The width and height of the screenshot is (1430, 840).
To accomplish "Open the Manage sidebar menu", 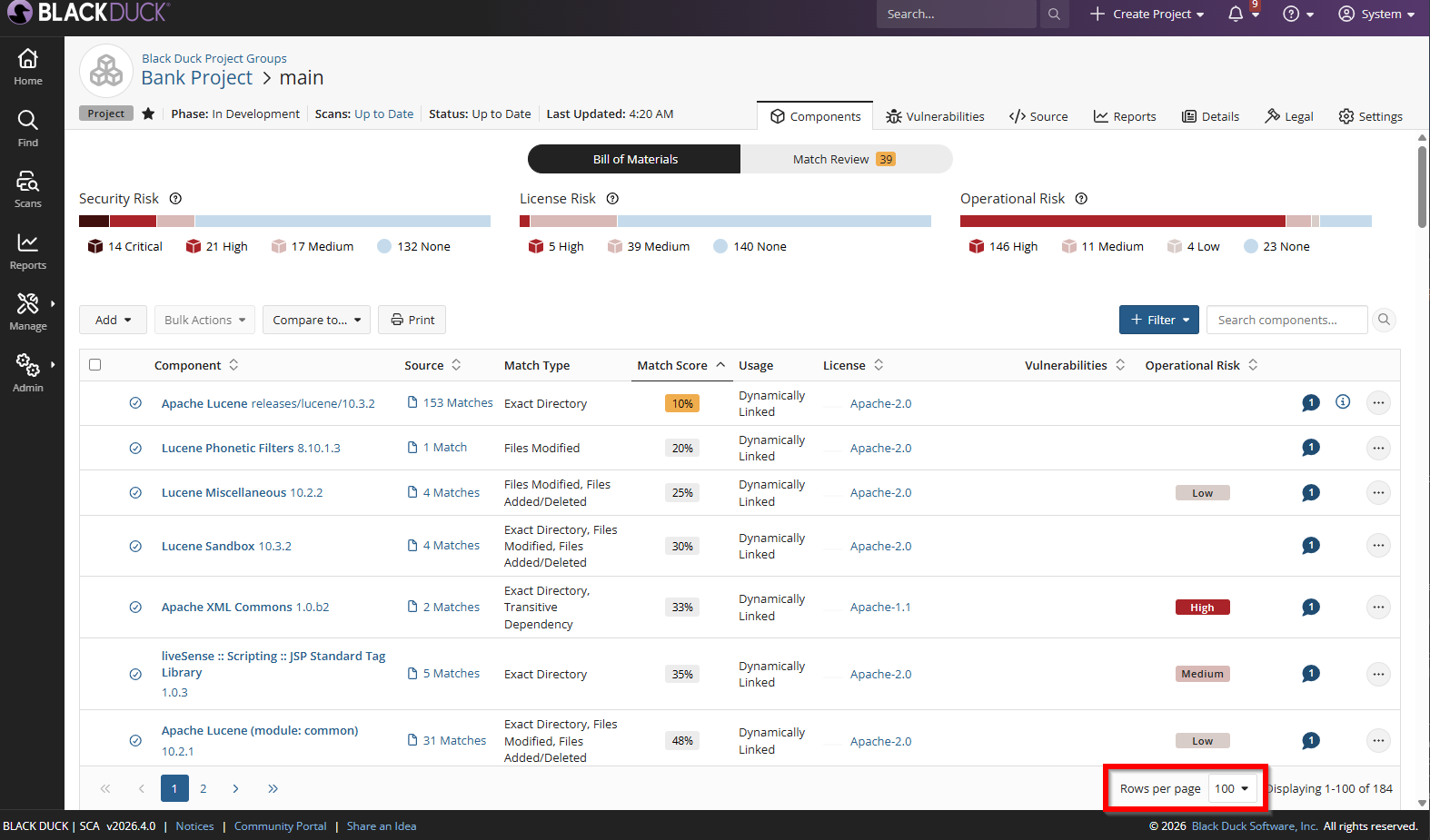I will pyautogui.click(x=28, y=312).
